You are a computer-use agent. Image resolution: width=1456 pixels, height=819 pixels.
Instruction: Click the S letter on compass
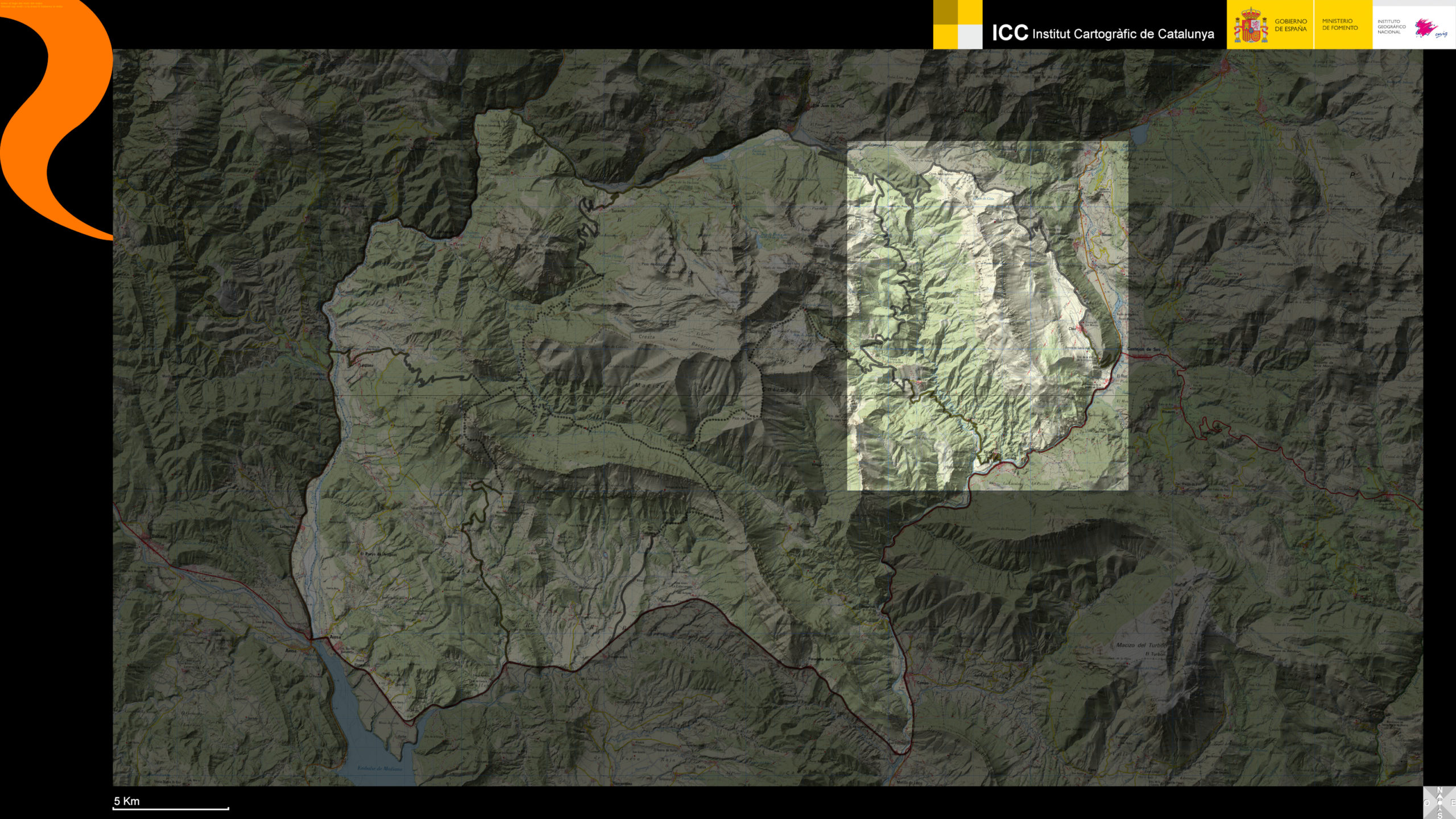tap(1440, 815)
